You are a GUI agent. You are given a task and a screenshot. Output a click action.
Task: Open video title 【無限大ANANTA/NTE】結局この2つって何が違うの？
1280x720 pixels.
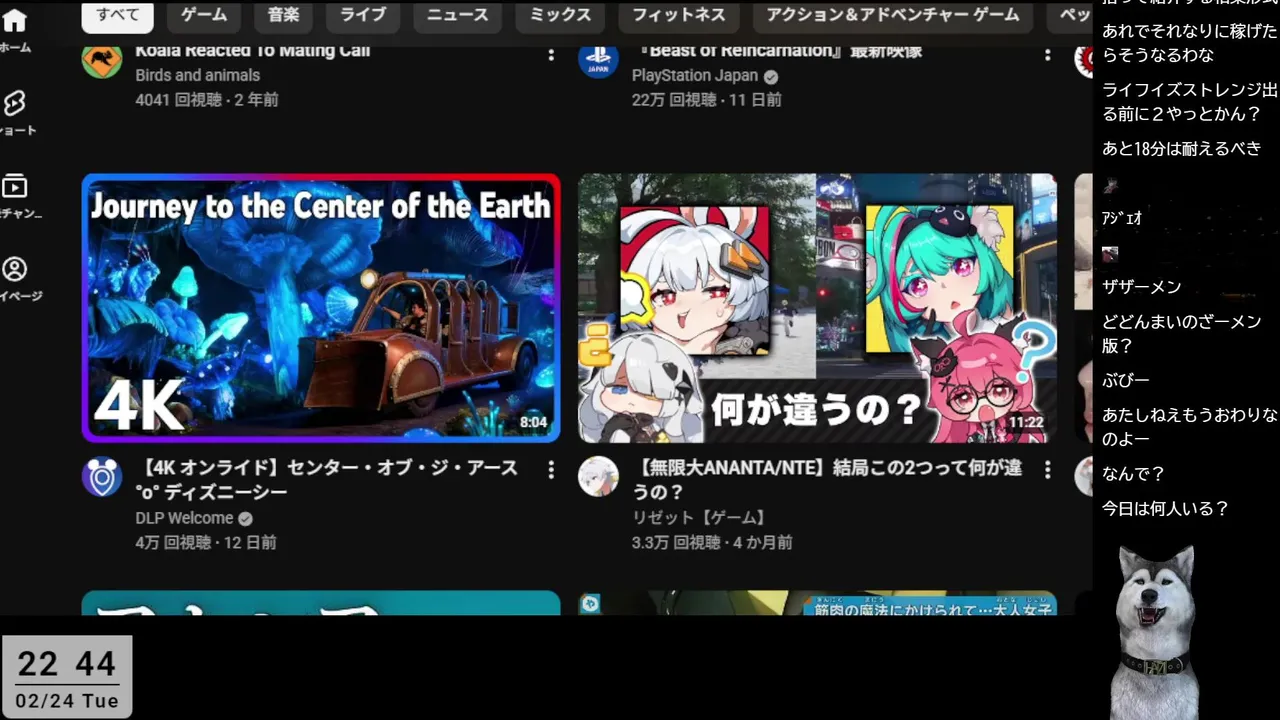click(x=827, y=480)
